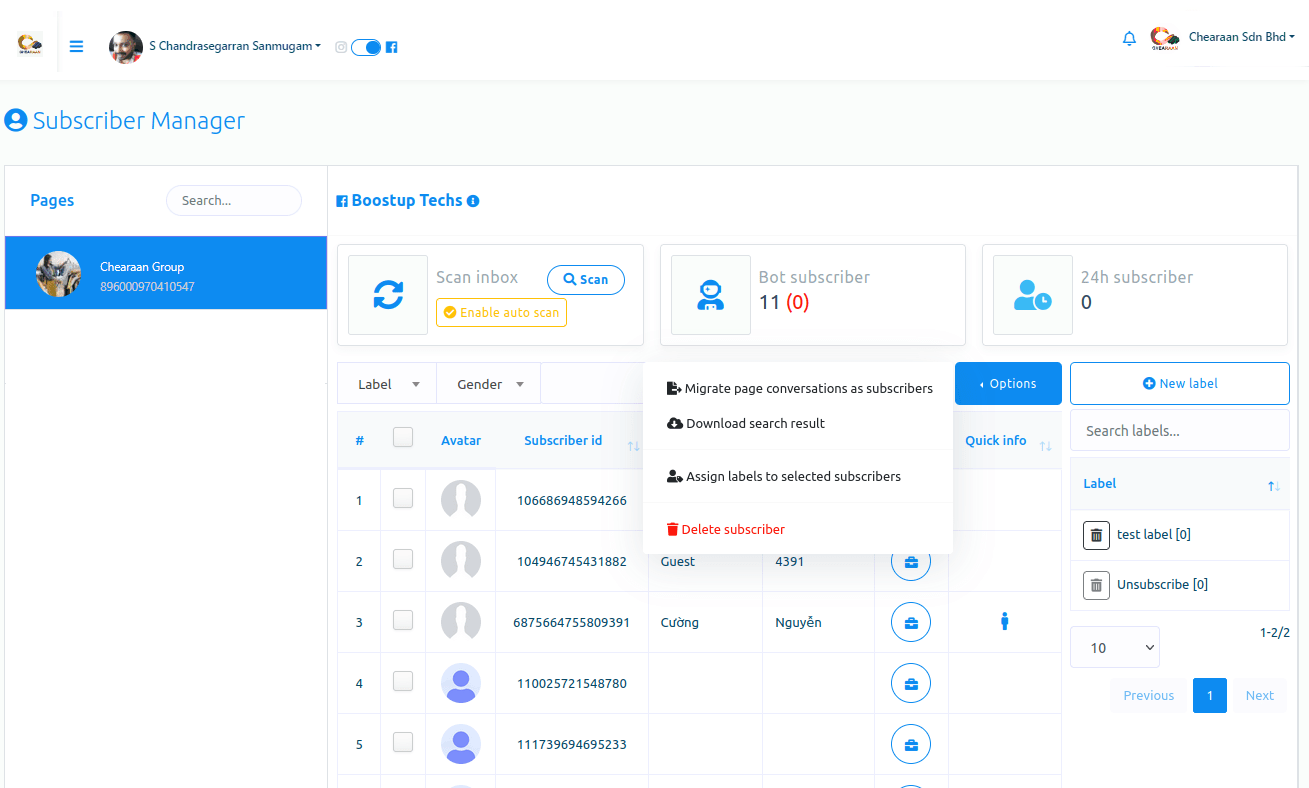Screen dimensions: 1309x788
Task: Open briefcase action for subscriber row 3
Action: click(x=910, y=623)
